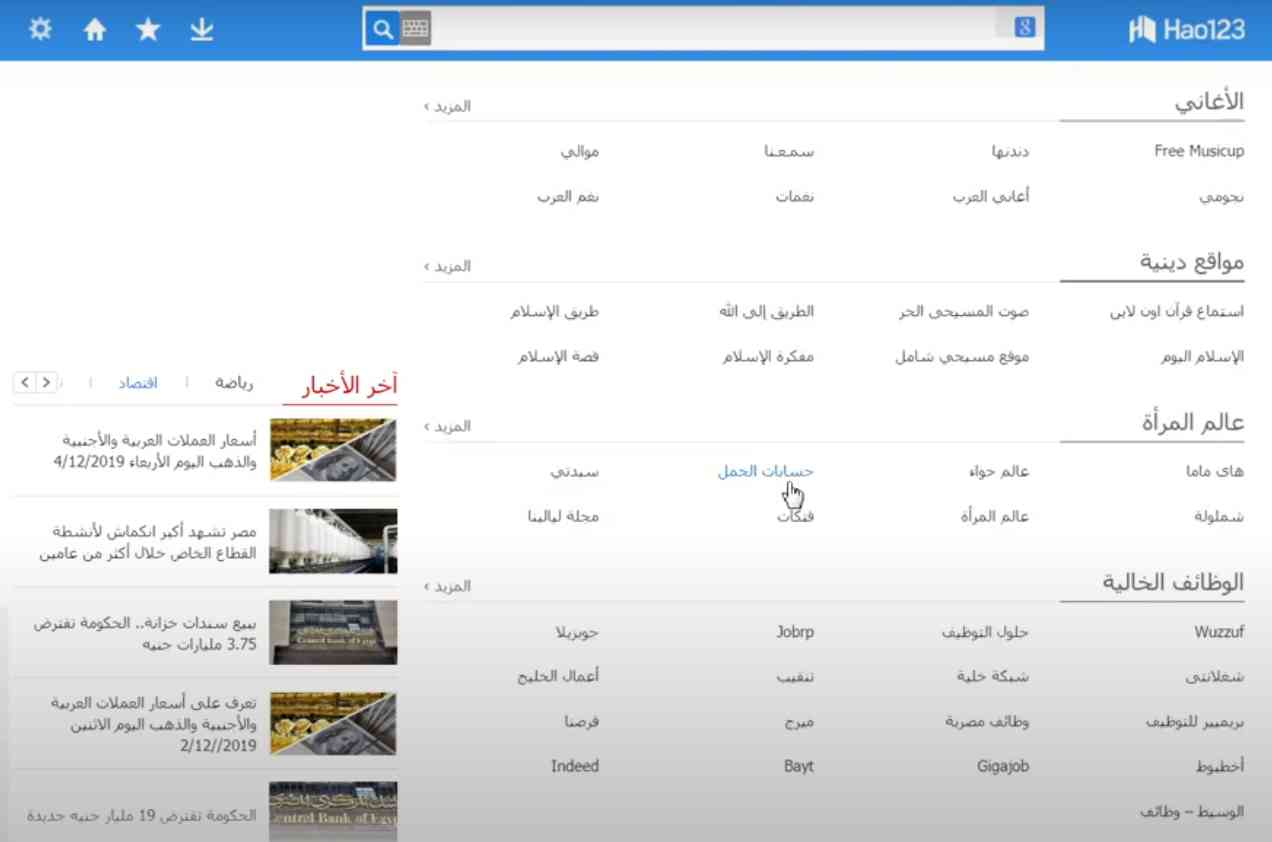Click the download arrow icon in header

tap(202, 30)
